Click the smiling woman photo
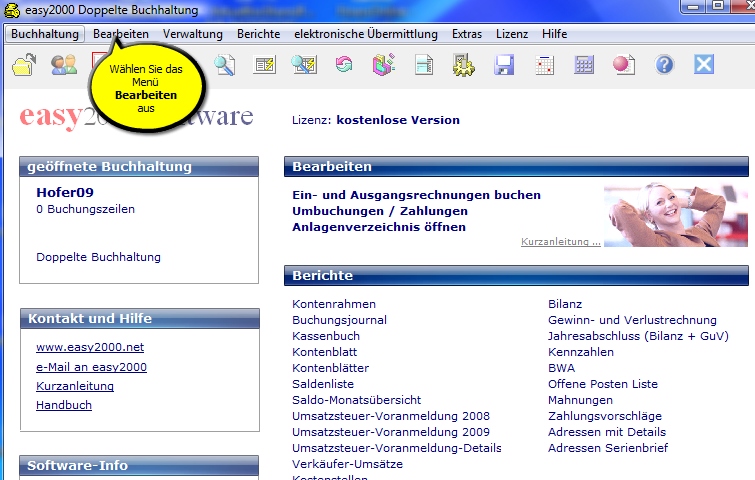Image resolution: width=755 pixels, height=480 pixels. point(676,214)
